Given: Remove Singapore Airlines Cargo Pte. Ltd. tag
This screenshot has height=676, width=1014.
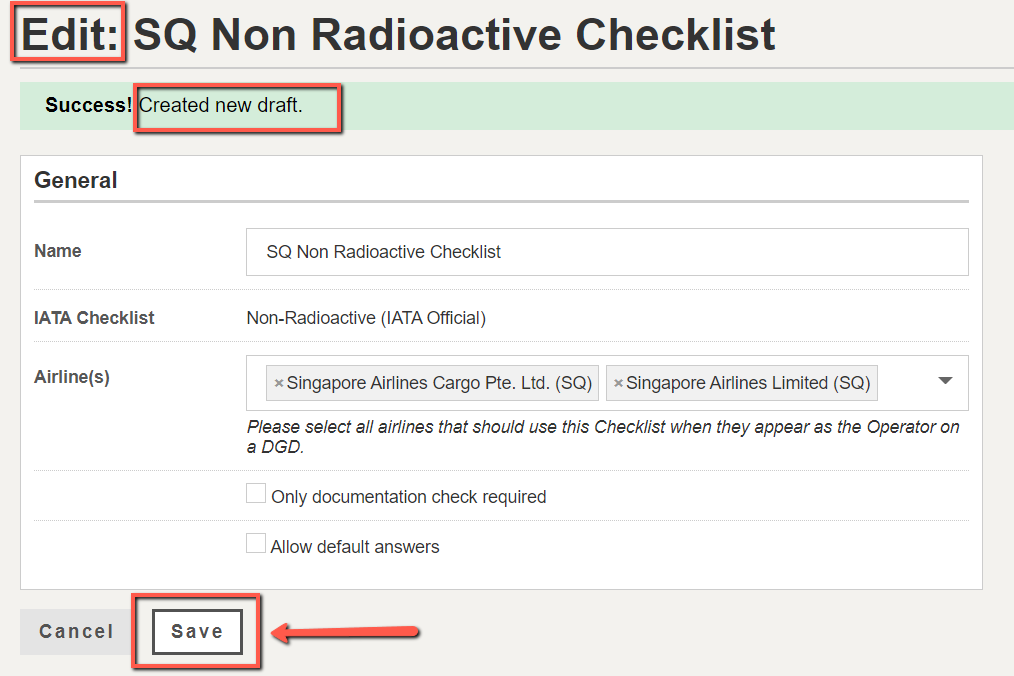Looking at the screenshot, I should point(279,383).
